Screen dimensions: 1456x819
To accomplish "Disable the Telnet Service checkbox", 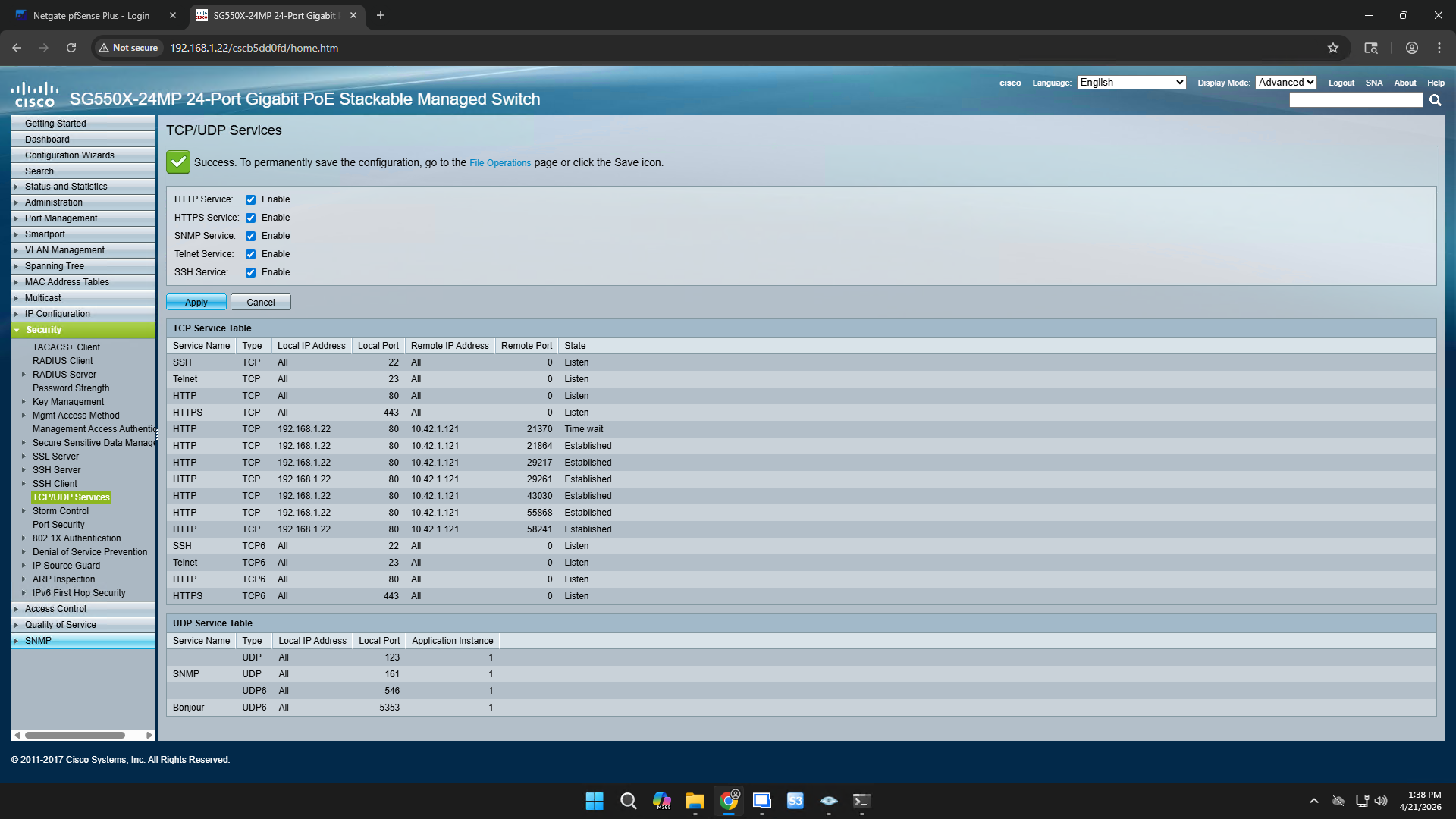I will click(x=250, y=254).
